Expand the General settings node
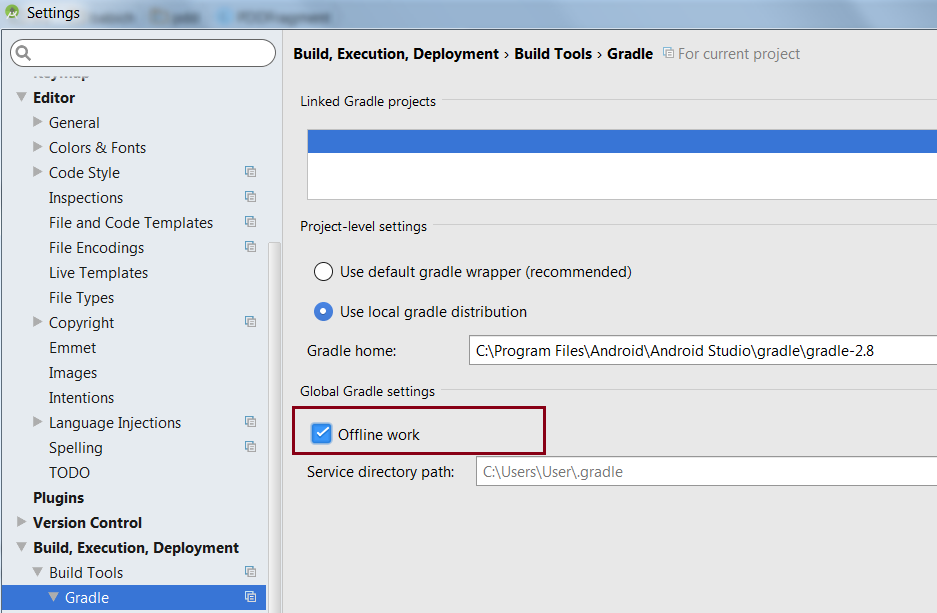The height and width of the screenshot is (613, 937). [38, 122]
